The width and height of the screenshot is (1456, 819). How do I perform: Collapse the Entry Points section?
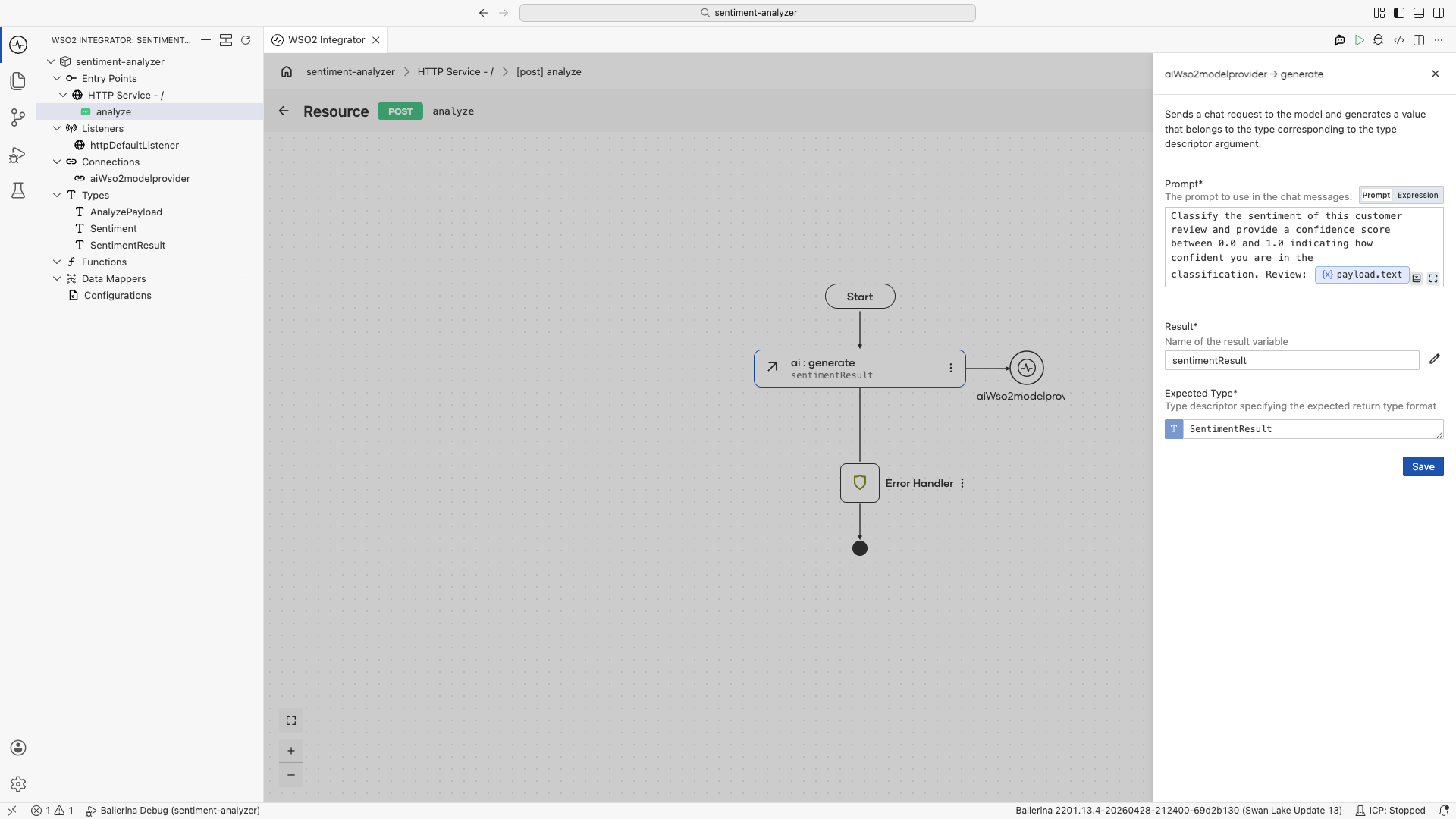[57, 78]
